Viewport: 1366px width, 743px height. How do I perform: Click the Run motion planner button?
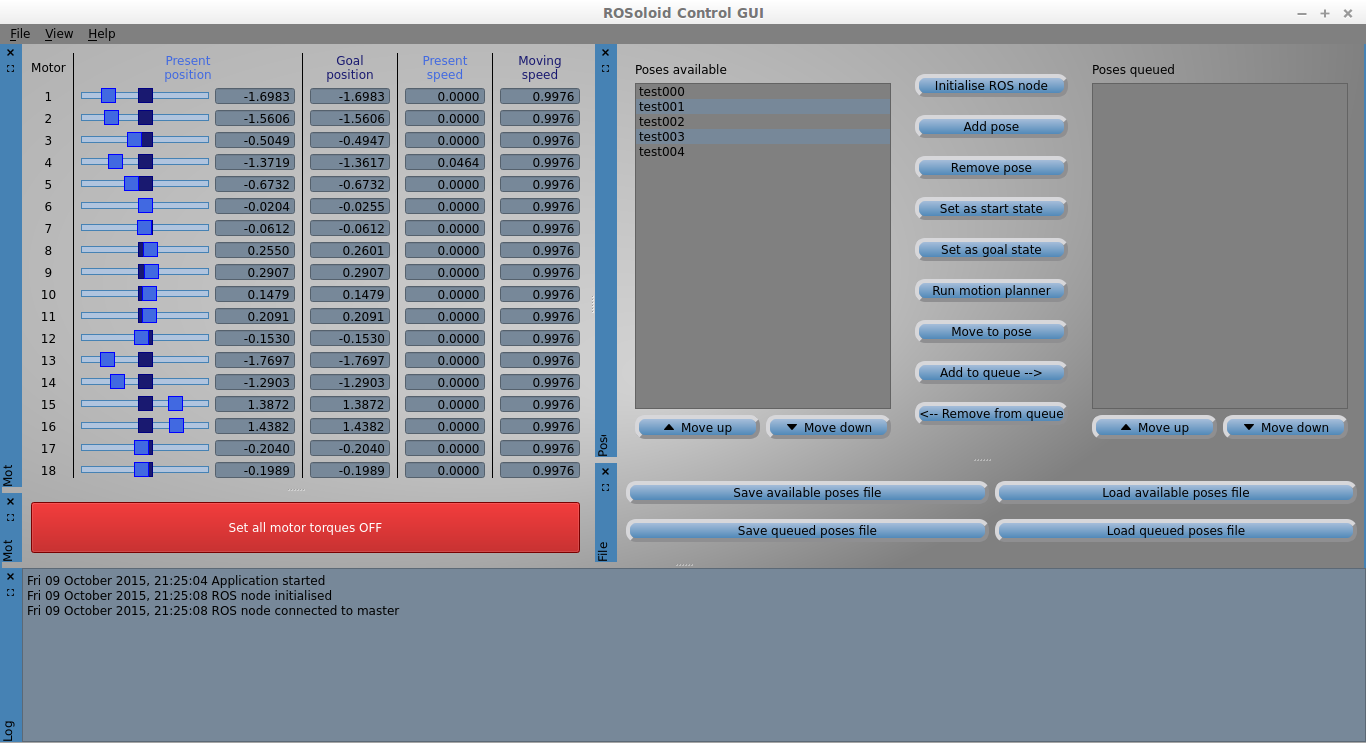(x=991, y=291)
